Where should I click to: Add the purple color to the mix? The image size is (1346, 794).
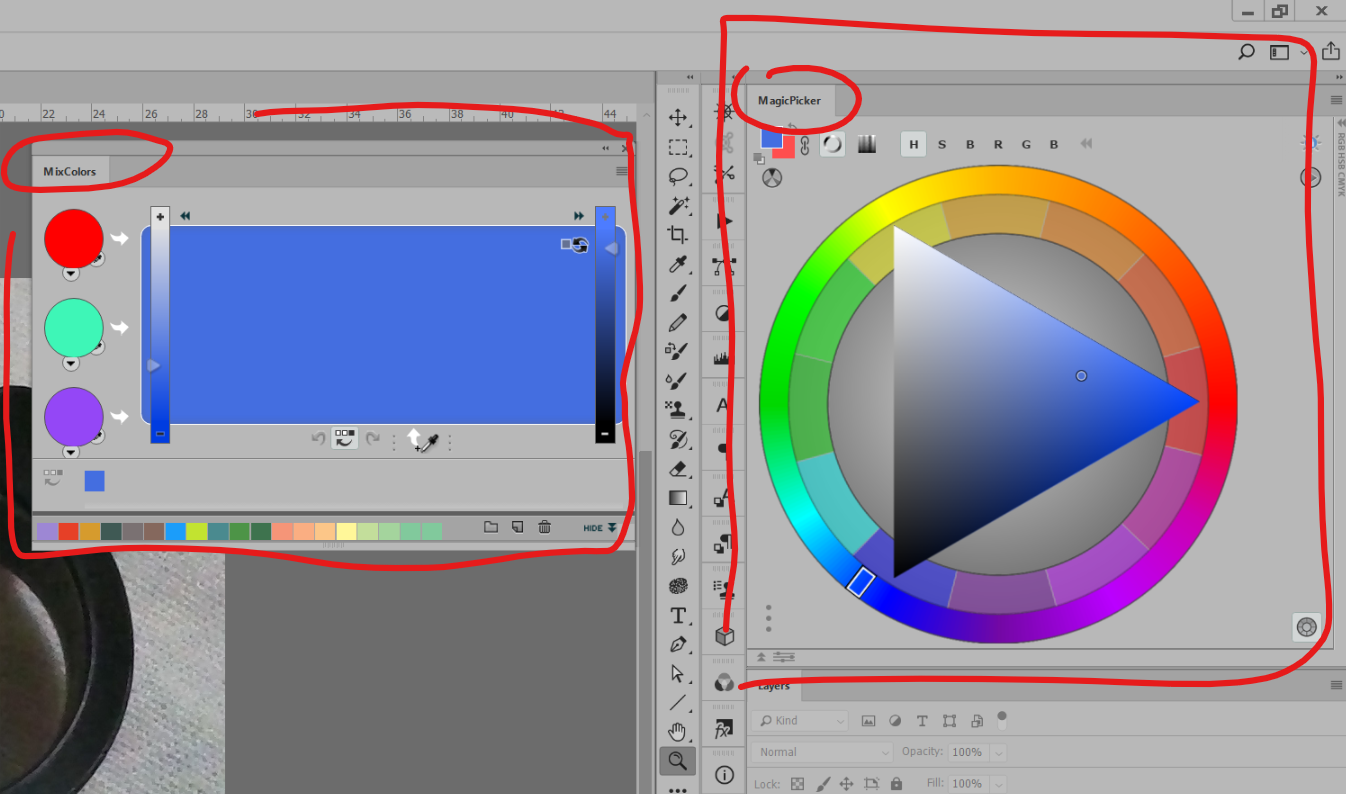(120, 416)
